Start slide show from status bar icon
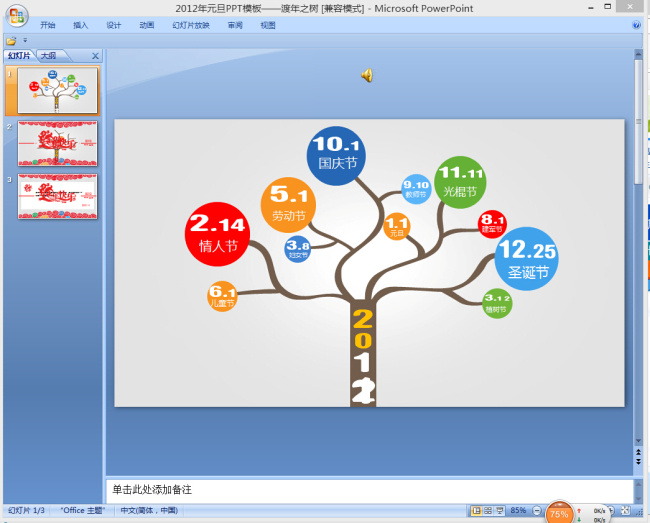The width and height of the screenshot is (650, 523). [x=500, y=511]
